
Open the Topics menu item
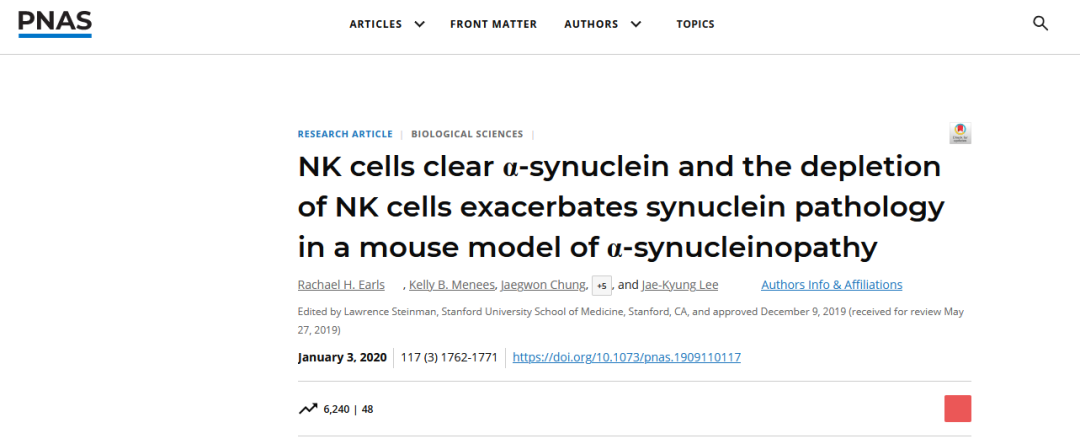click(x=695, y=24)
